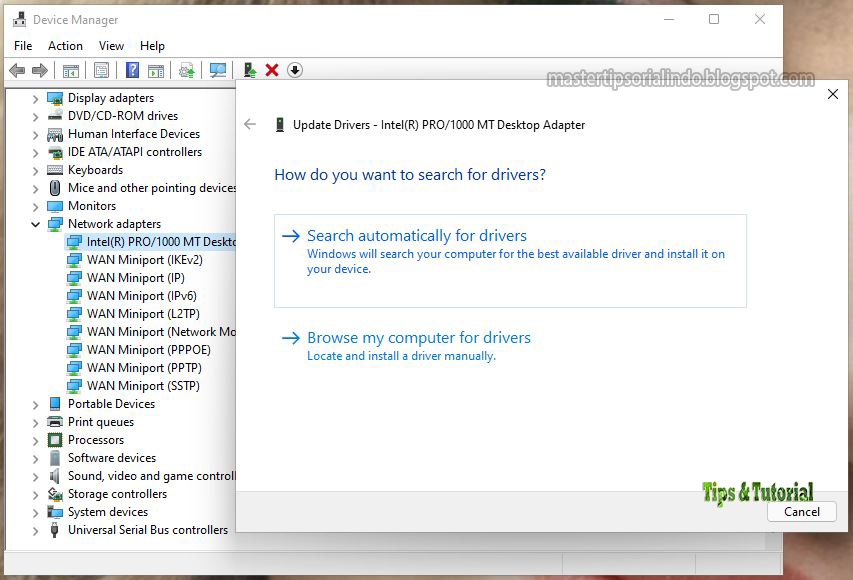Open the Help menu
This screenshot has height=580, width=853.
click(152, 46)
